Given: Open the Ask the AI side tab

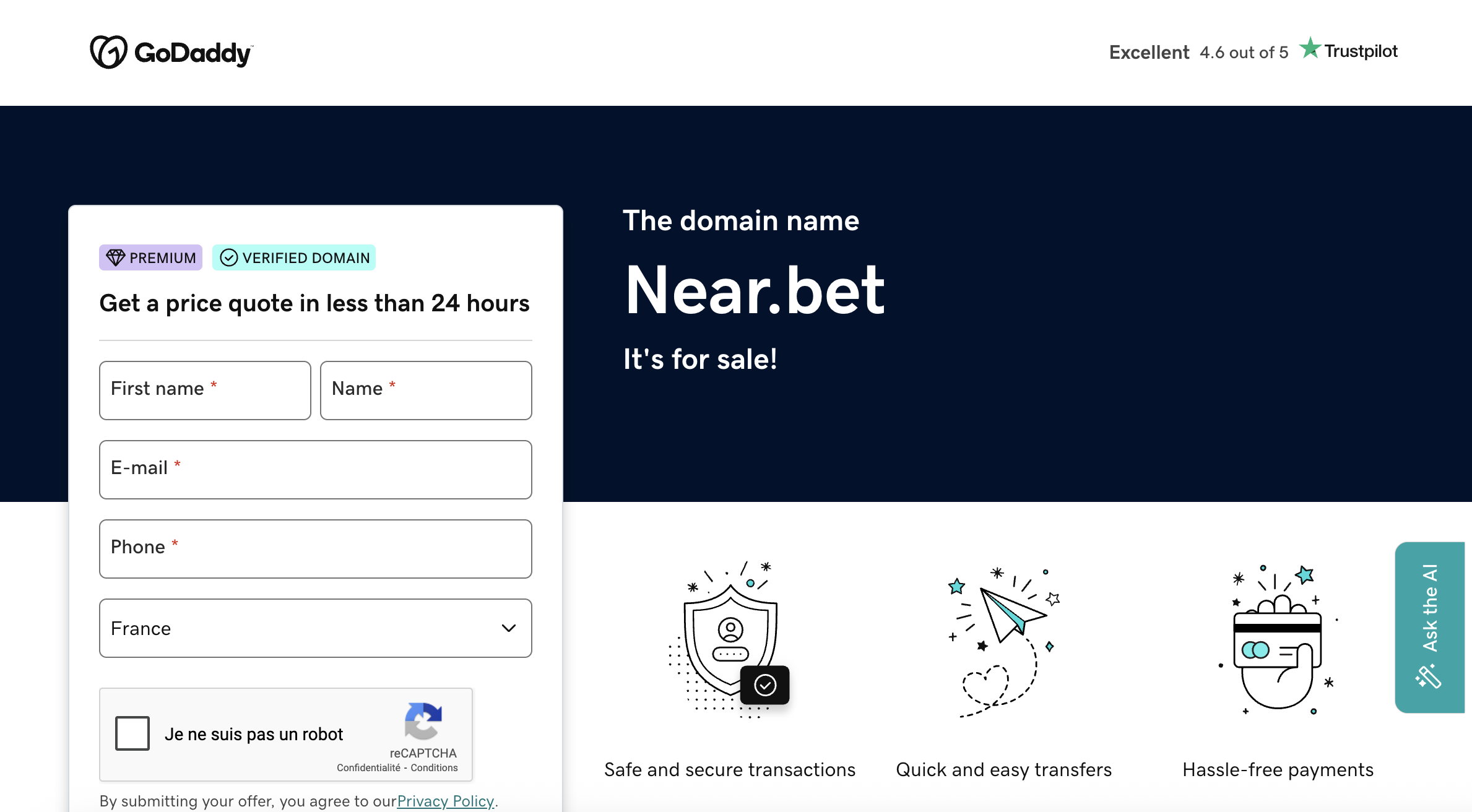Looking at the screenshot, I should click(x=1429, y=626).
